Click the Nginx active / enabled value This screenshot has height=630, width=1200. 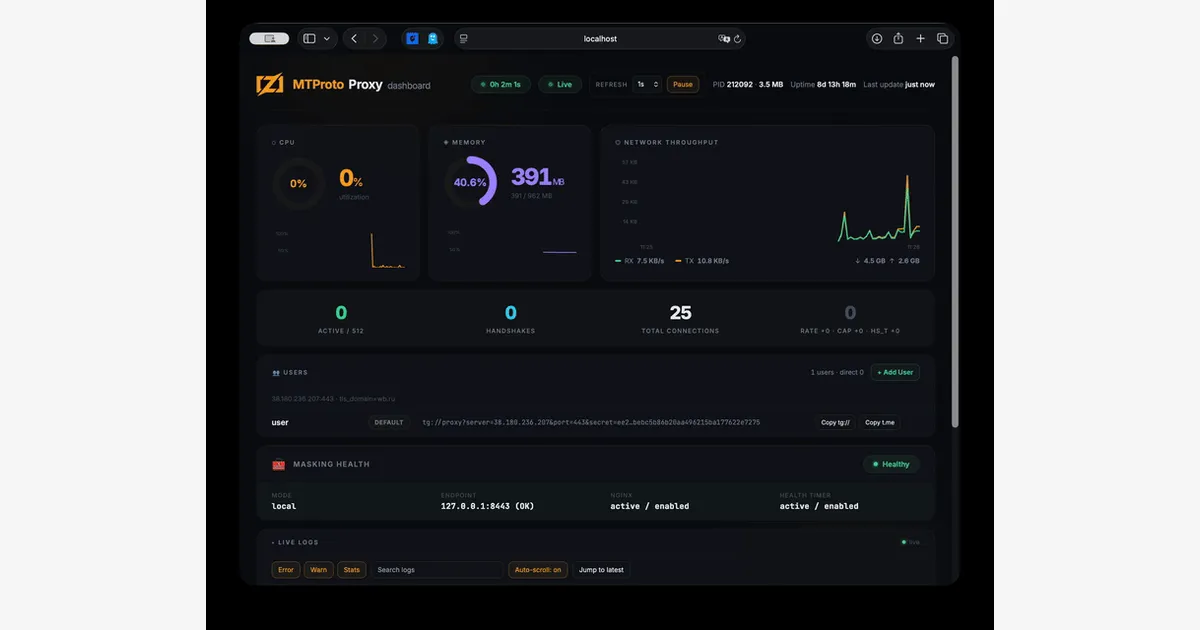coord(650,506)
